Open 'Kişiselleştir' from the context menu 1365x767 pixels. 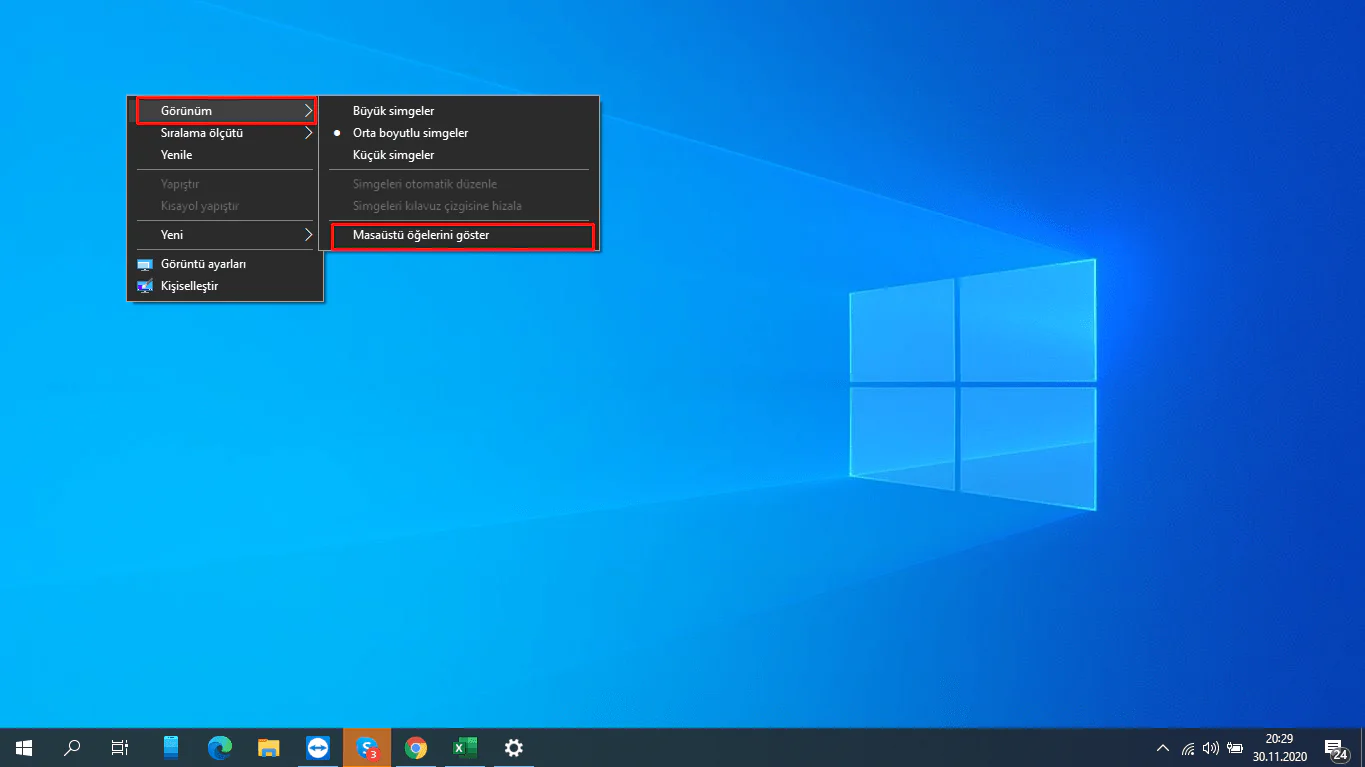click(x=189, y=286)
